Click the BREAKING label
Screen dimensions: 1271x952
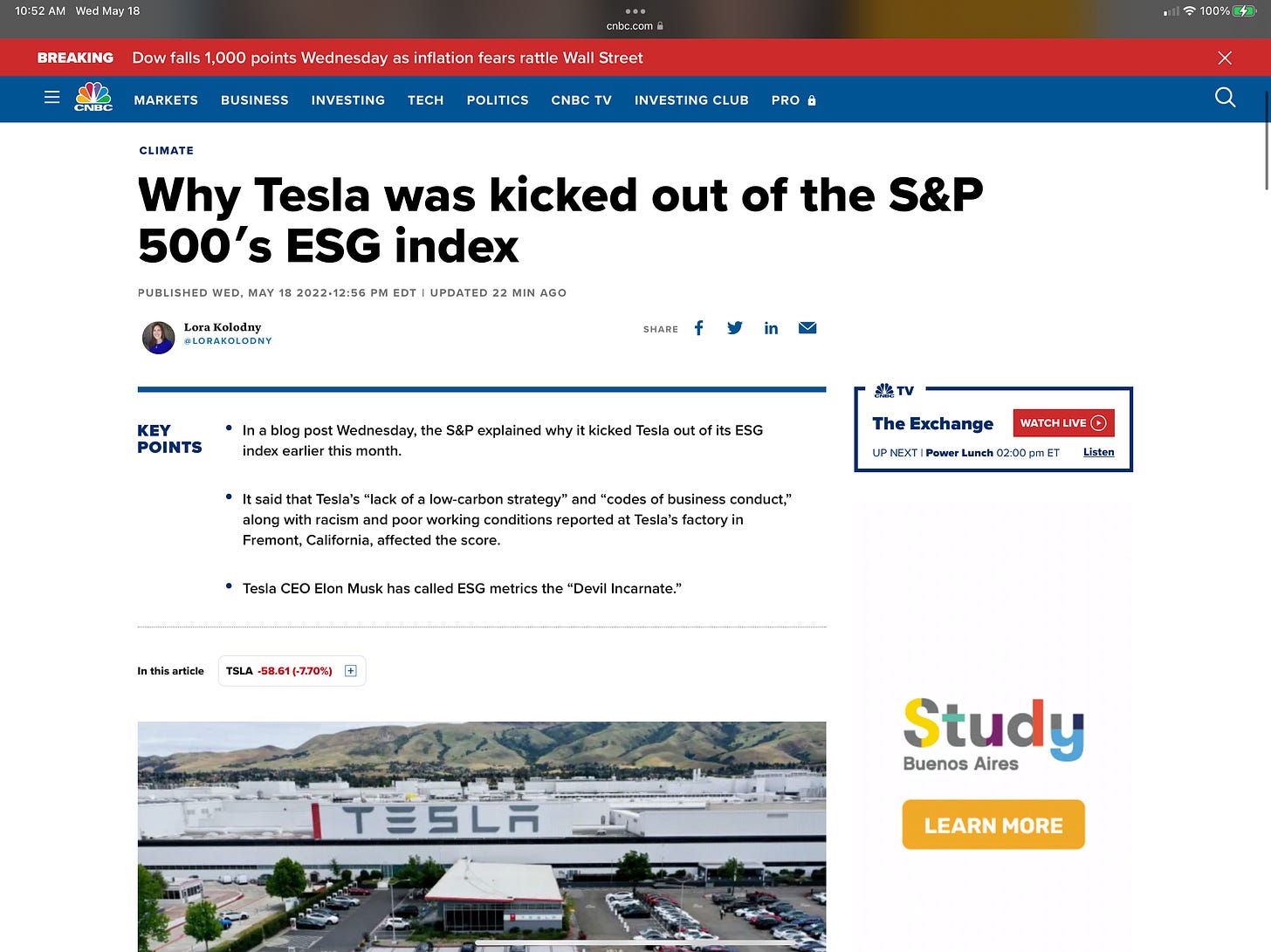(75, 58)
